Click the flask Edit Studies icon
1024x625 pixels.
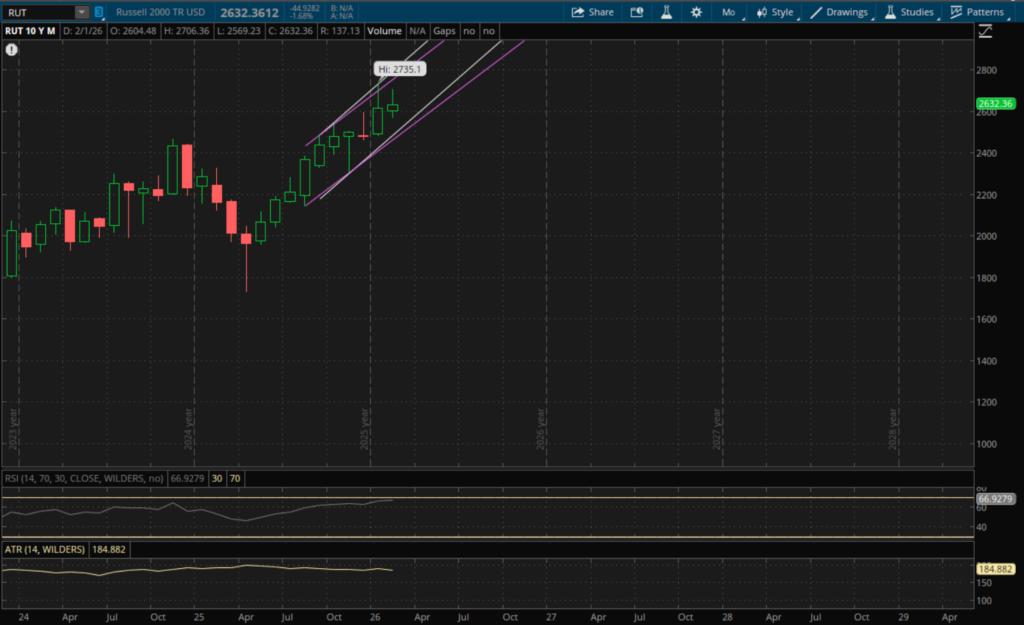click(x=665, y=12)
